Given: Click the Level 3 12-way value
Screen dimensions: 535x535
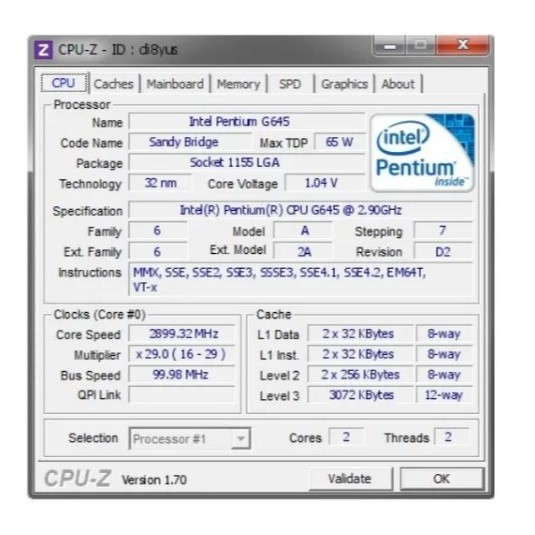Looking at the screenshot, I should point(444,395).
